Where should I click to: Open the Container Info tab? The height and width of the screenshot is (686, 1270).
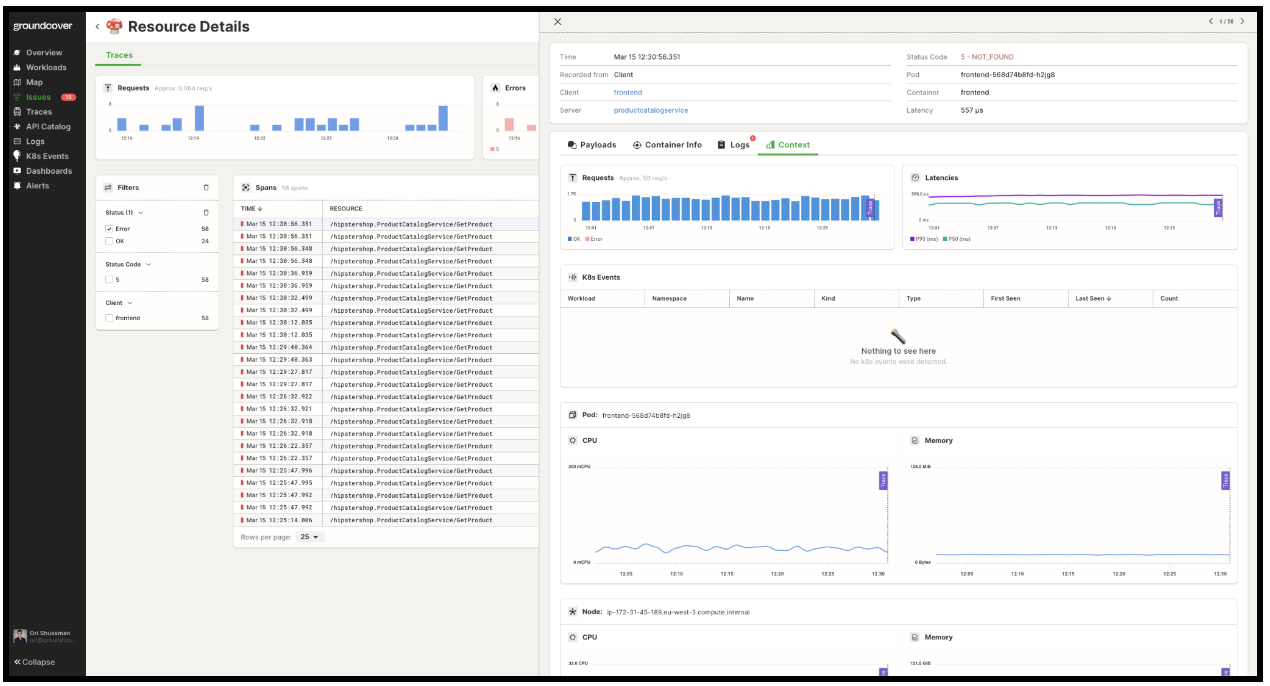click(667, 145)
